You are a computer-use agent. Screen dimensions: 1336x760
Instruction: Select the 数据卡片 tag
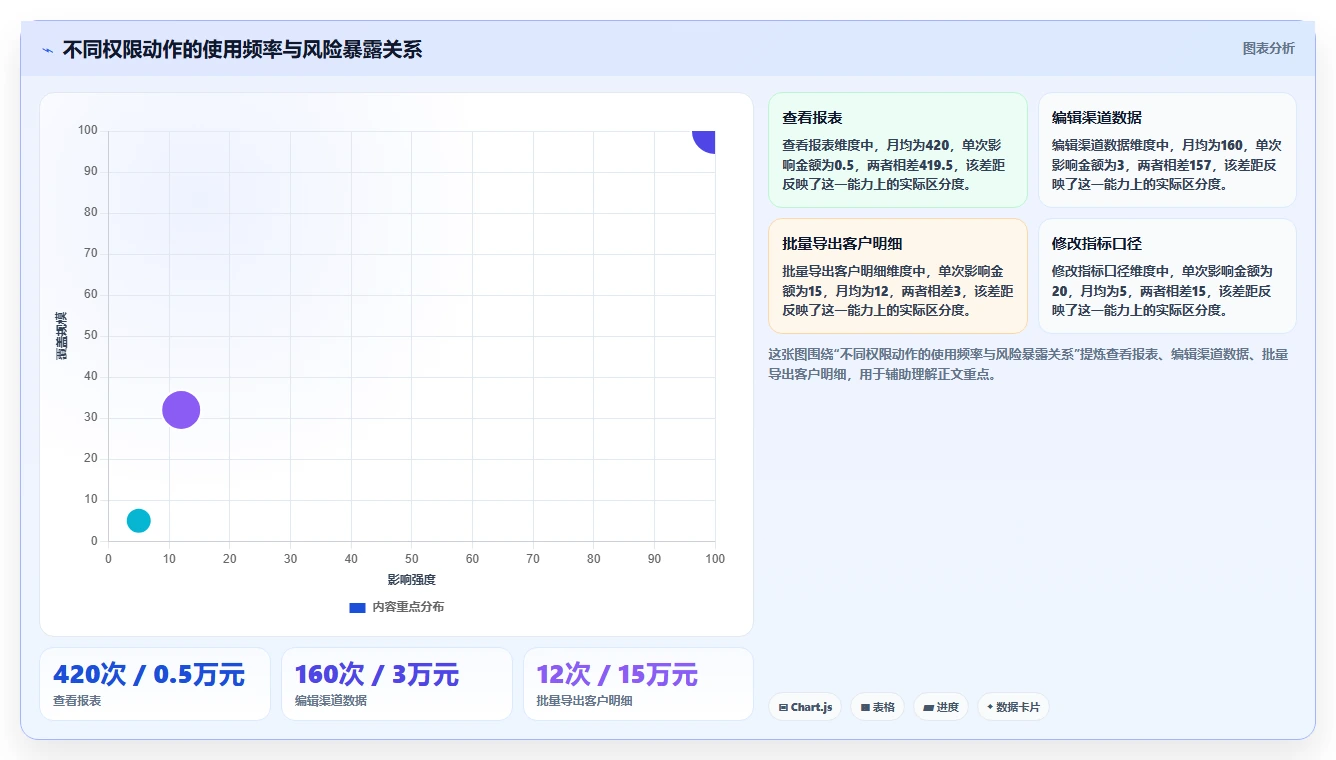(x=1013, y=707)
